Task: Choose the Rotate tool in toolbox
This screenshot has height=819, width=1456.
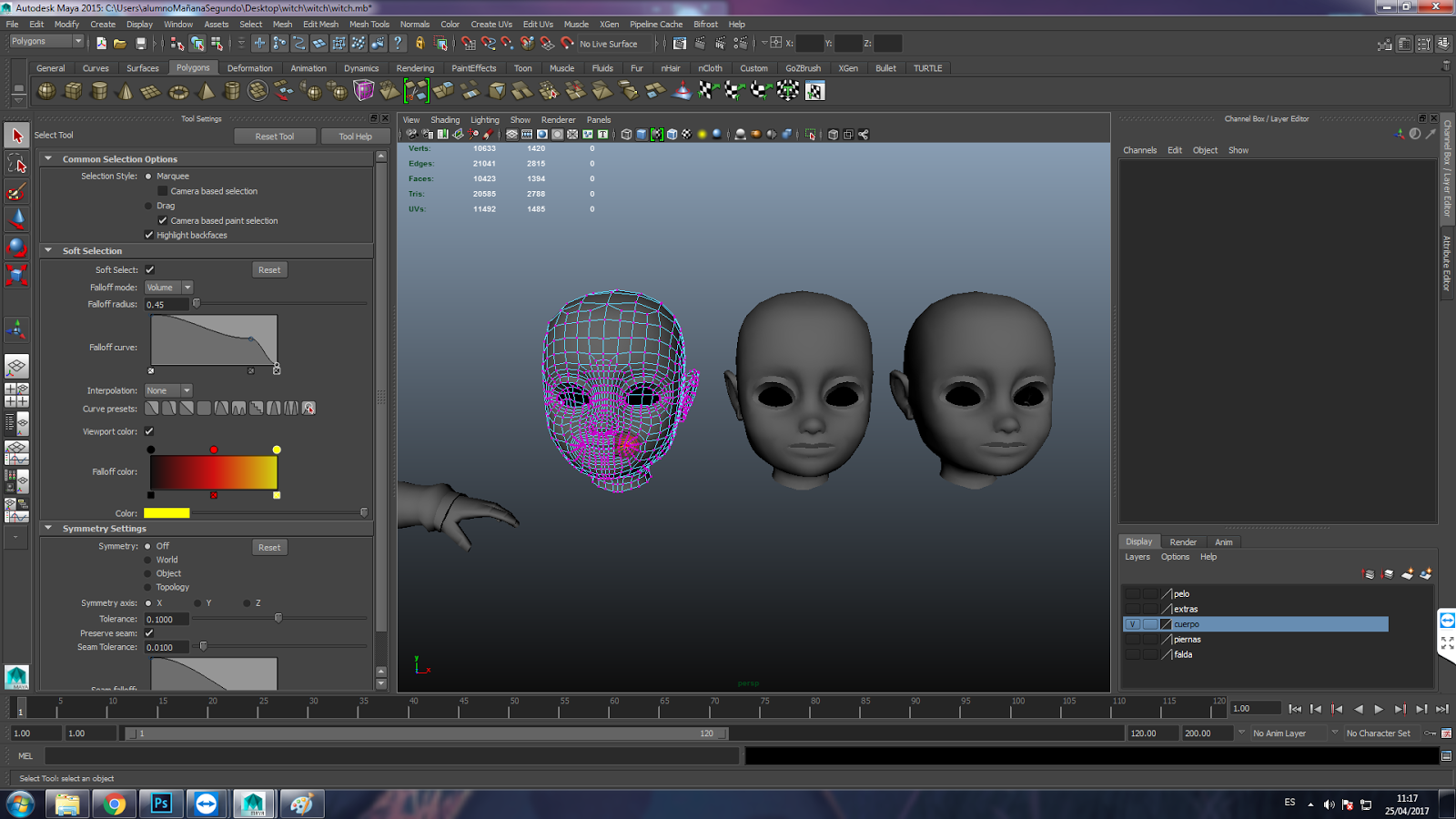Action: 16,248
